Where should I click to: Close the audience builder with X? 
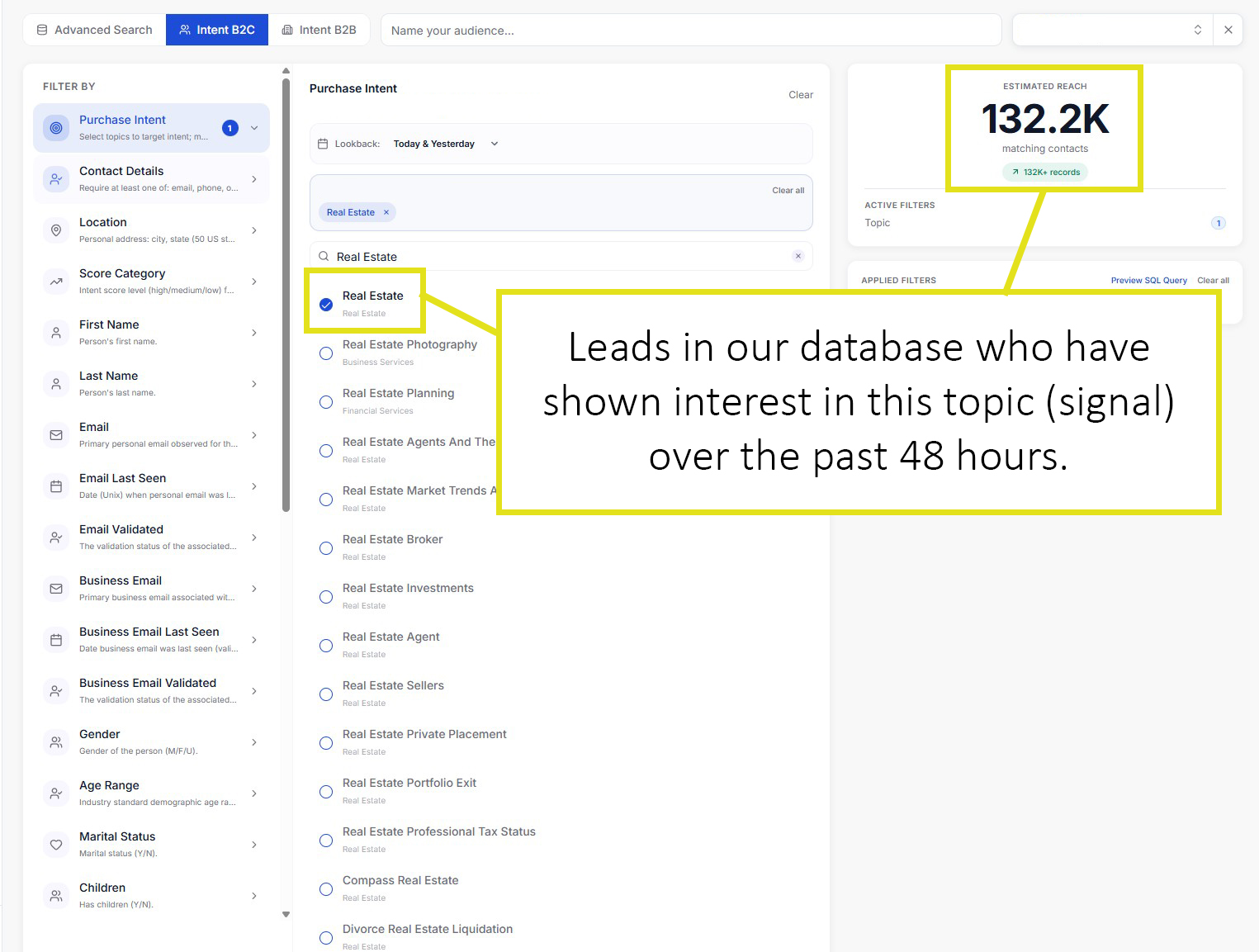coord(1228,30)
